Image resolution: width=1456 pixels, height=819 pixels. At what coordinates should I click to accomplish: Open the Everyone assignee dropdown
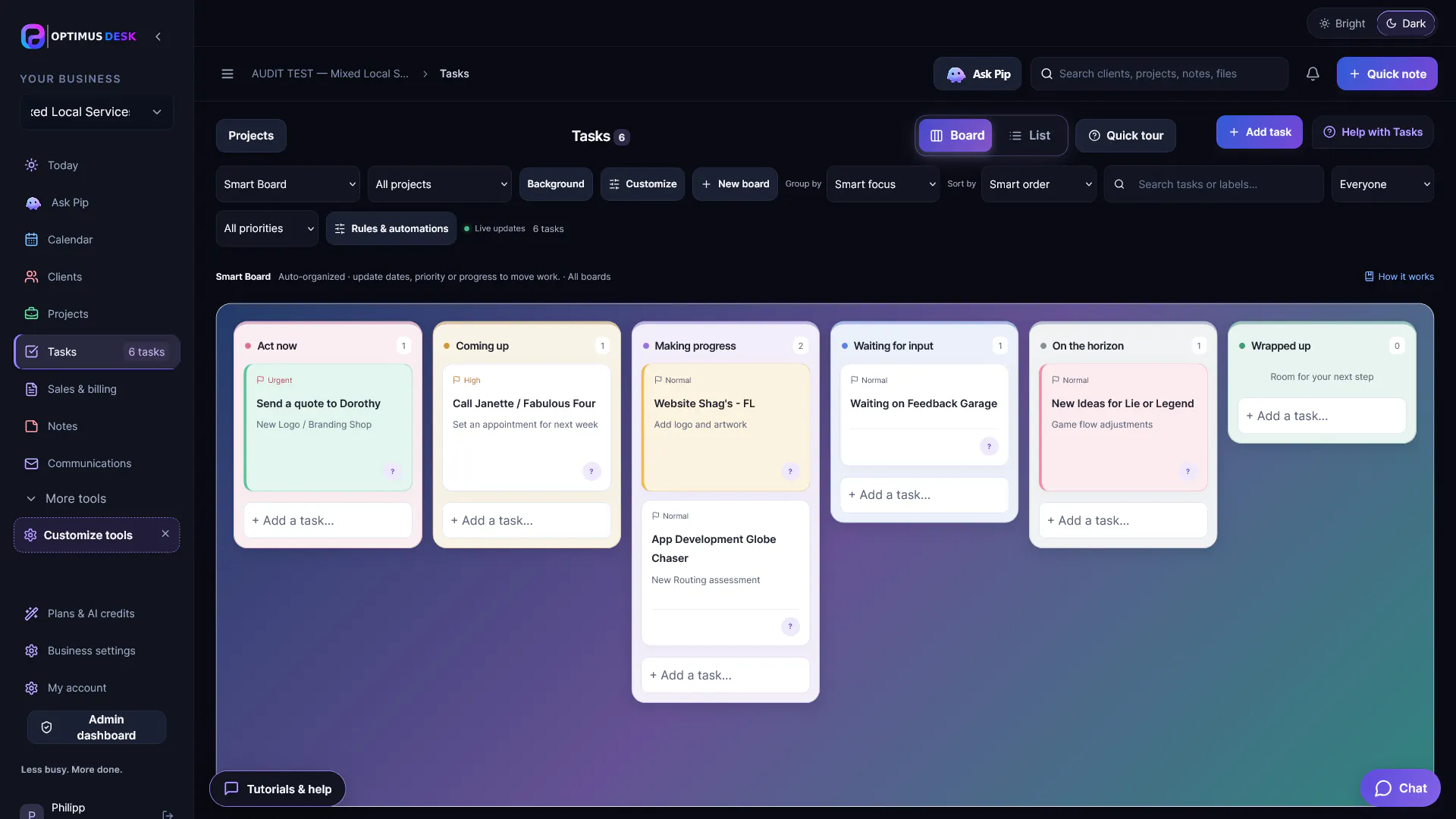pyautogui.click(x=1382, y=184)
